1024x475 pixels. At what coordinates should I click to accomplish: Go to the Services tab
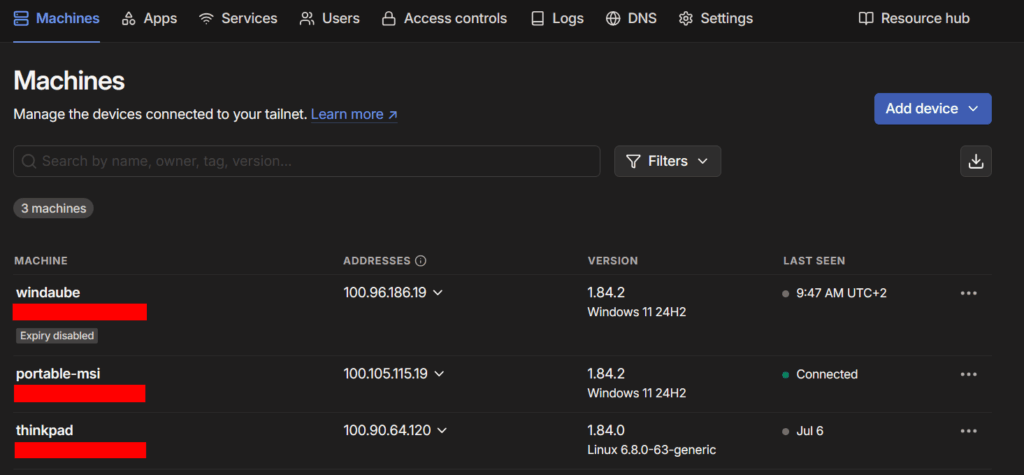[x=238, y=18]
